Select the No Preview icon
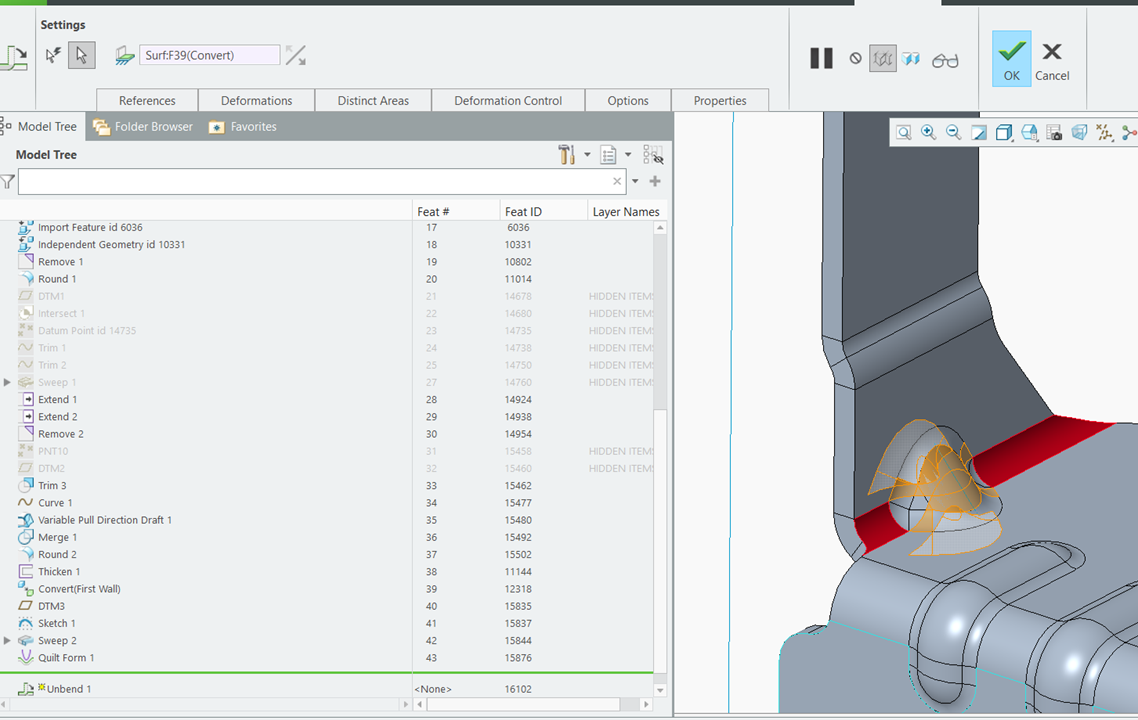The image size is (1138, 720). click(x=855, y=58)
